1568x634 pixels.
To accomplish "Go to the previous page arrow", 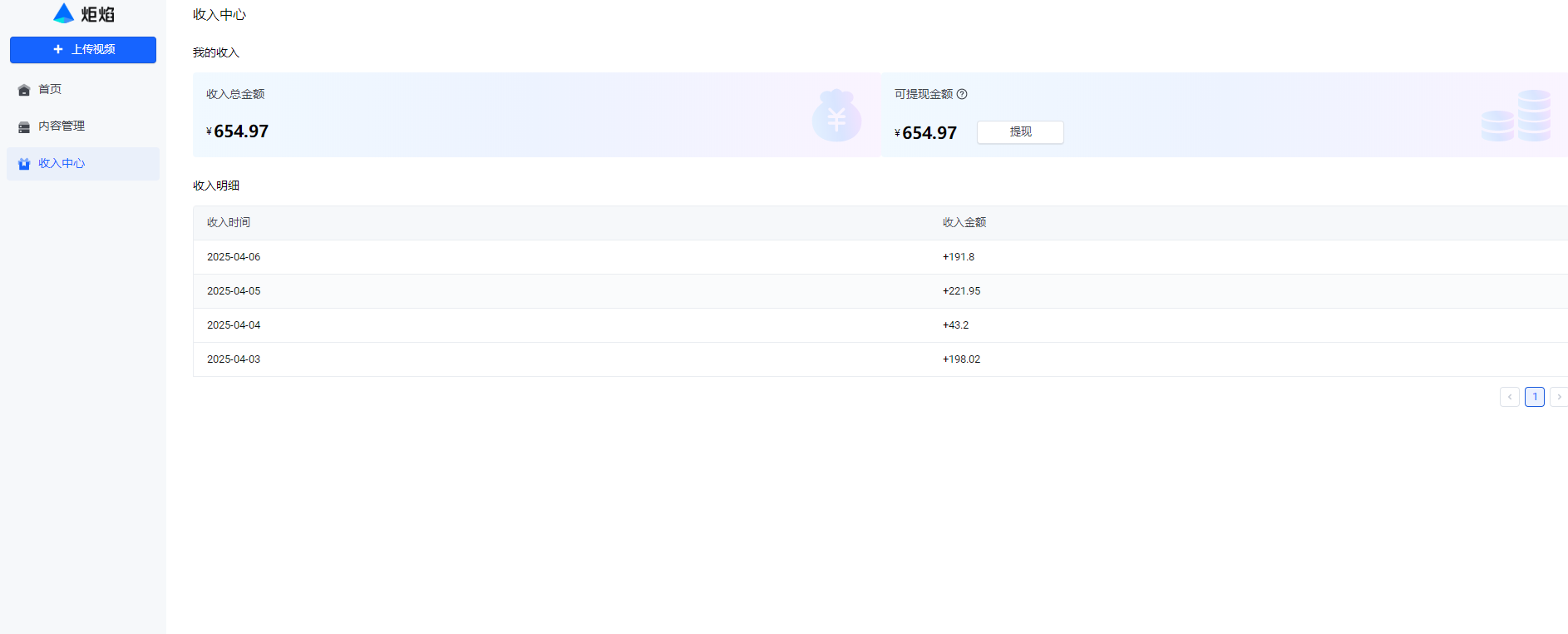I will [x=1510, y=397].
